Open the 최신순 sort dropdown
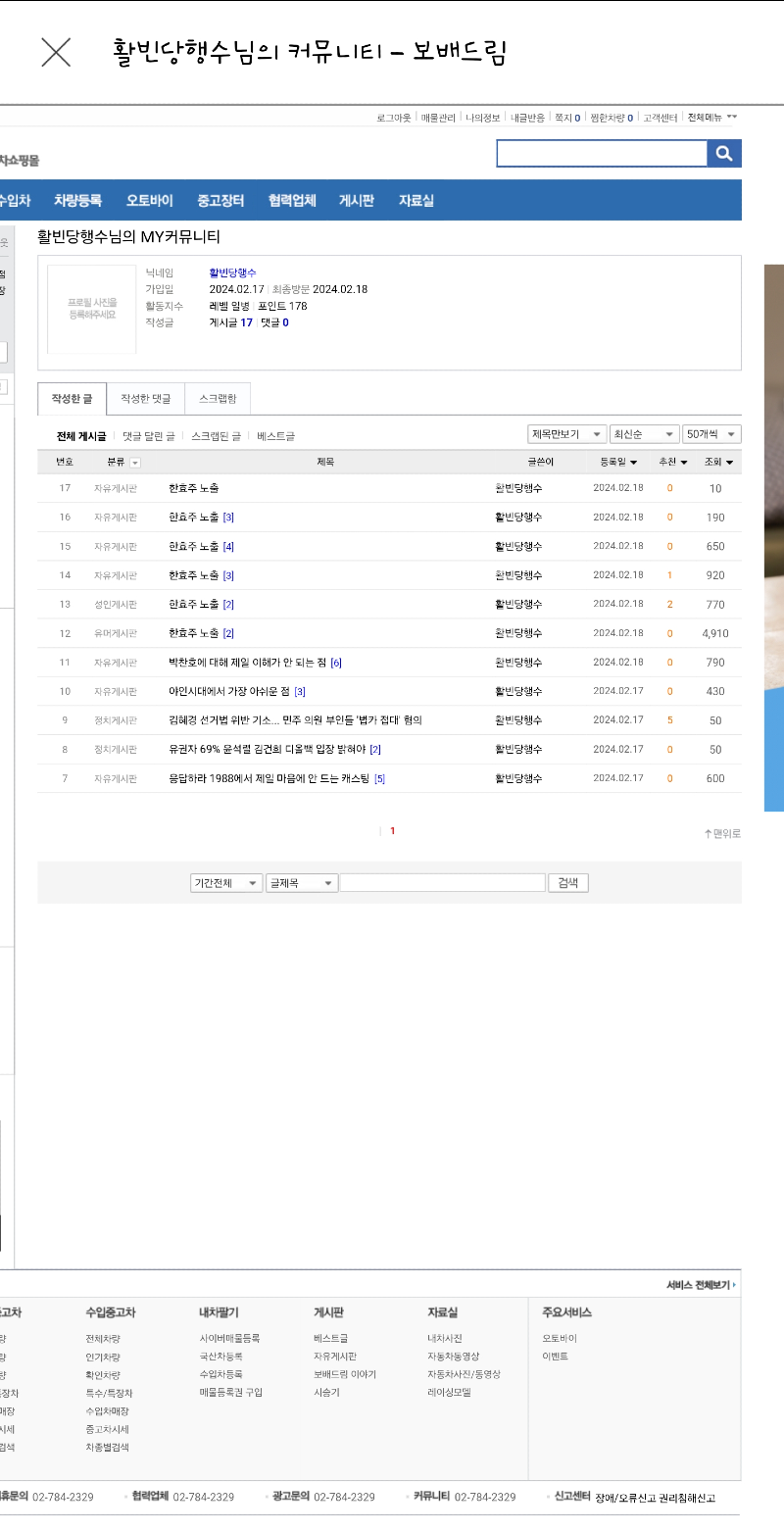The width and height of the screenshot is (784, 1531). click(645, 434)
